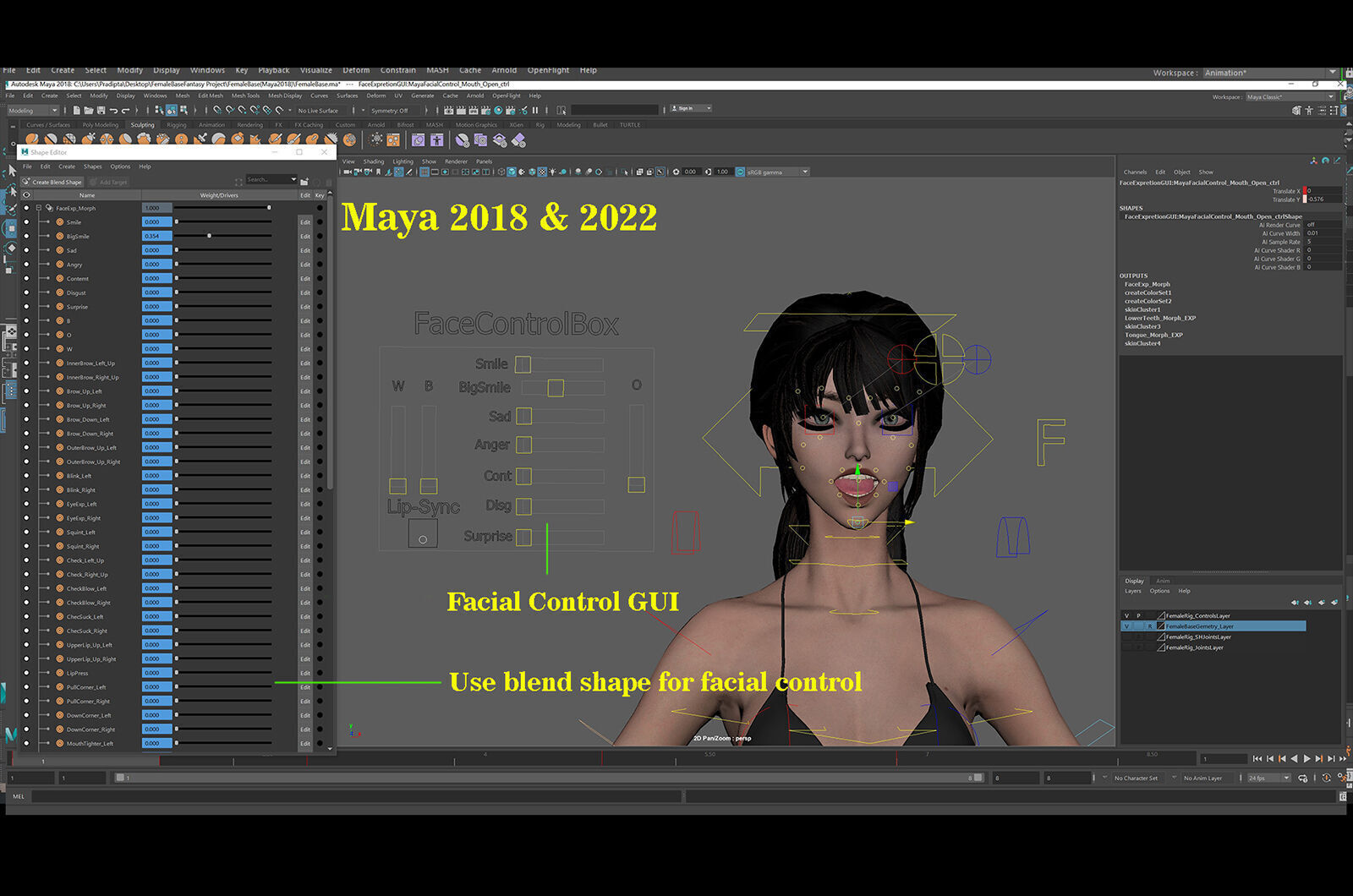Click the FaceExp_Morph envelope slider handle
The image size is (1353, 896).
(x=269, y=208)
